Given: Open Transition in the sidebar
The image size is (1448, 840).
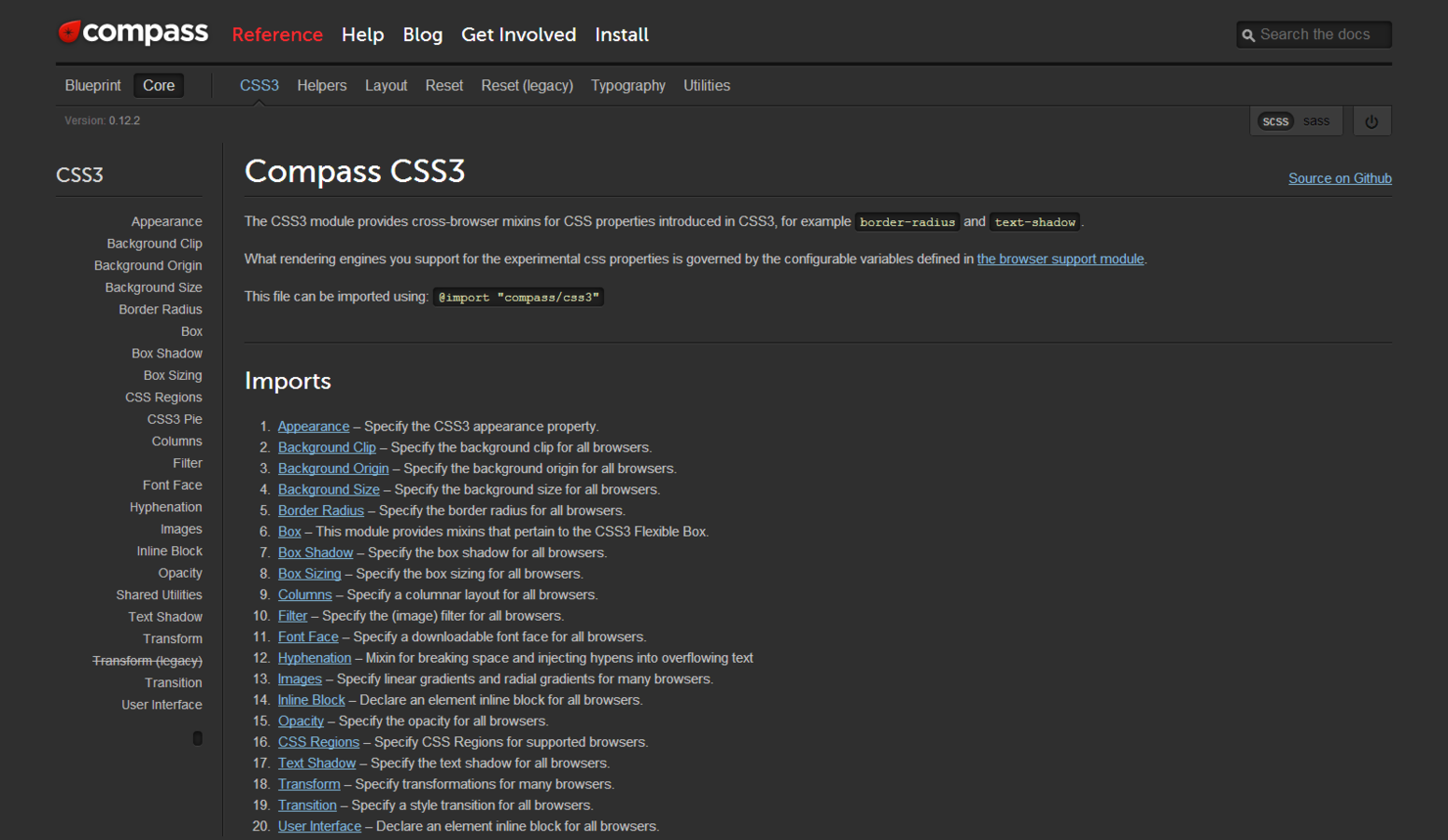Looking at the screenshot, I should tap(174, 683).
